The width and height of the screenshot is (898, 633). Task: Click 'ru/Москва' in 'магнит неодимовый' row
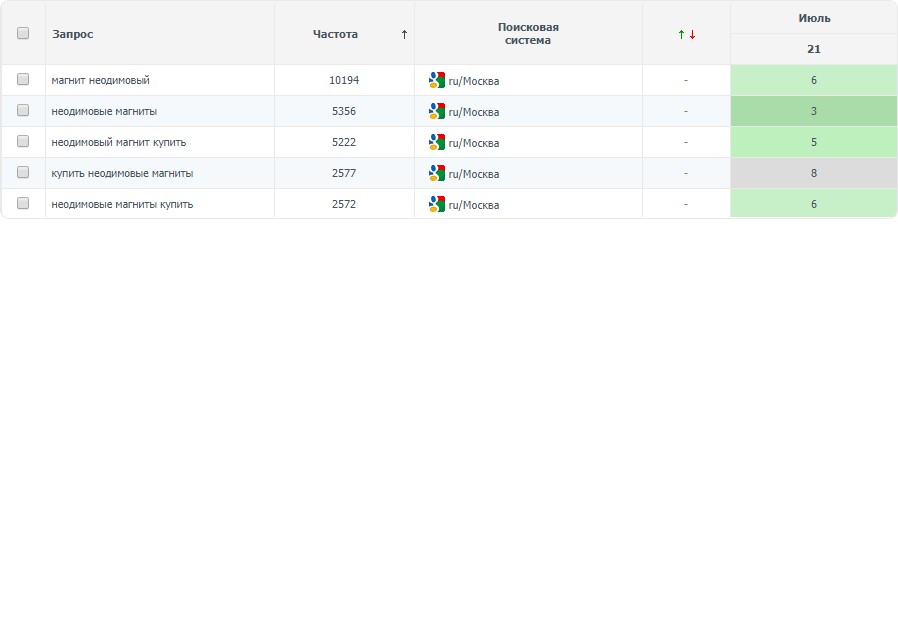[474, 81]
